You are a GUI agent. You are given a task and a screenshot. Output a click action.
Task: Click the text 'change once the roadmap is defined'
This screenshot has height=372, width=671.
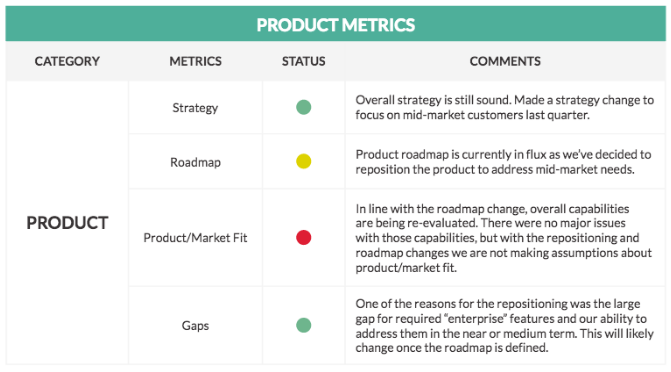click(x=451, y=348)
